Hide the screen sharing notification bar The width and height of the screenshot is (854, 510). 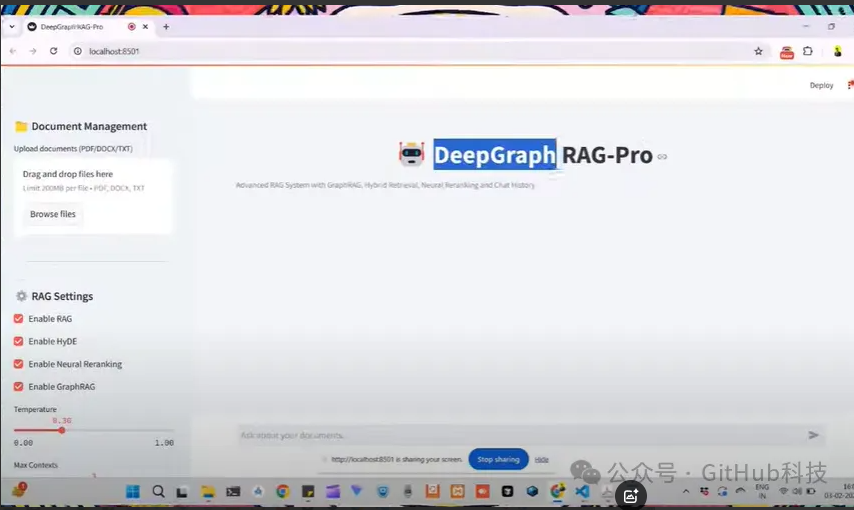(541, 459)
